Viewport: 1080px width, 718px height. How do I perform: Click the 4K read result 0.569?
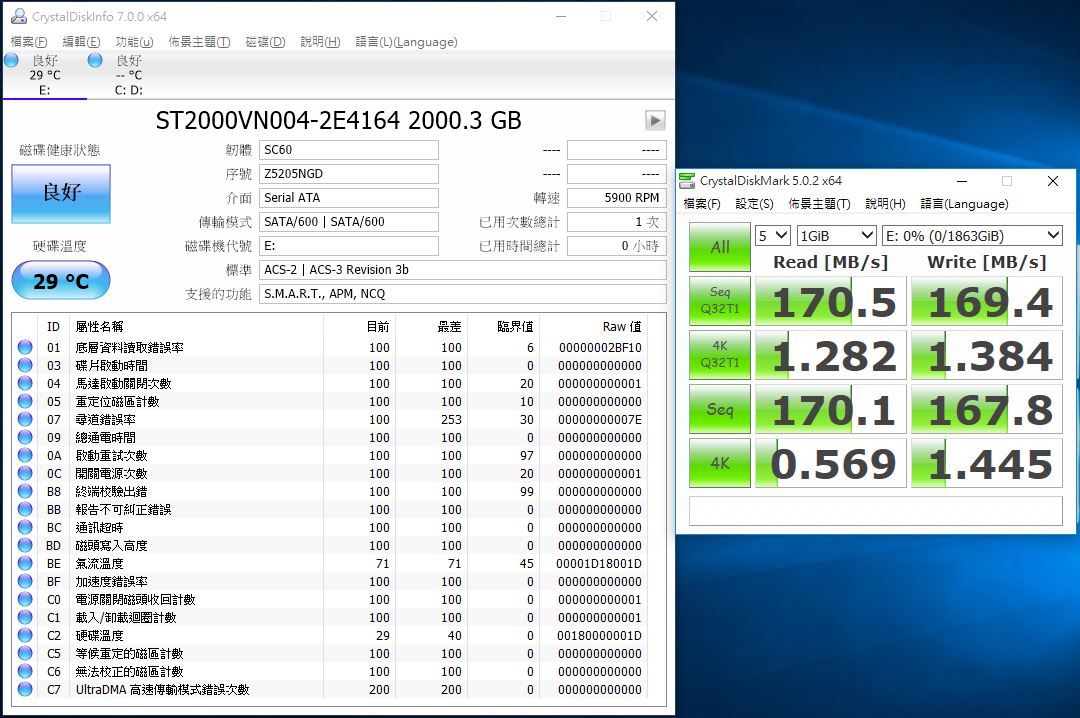831,464
